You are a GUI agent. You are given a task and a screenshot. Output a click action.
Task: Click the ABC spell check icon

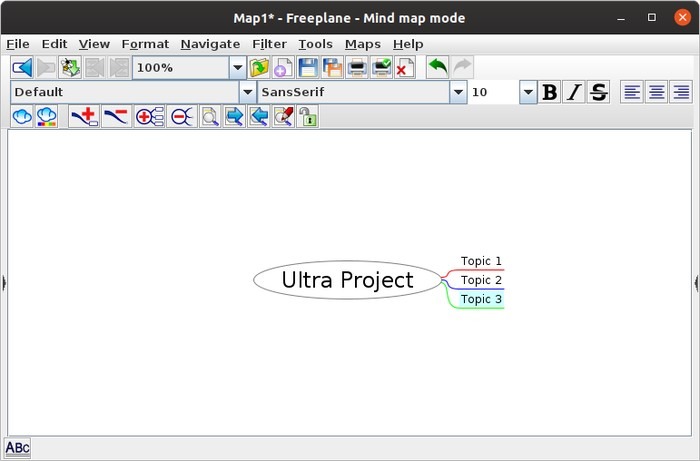[x=17, y=448]
